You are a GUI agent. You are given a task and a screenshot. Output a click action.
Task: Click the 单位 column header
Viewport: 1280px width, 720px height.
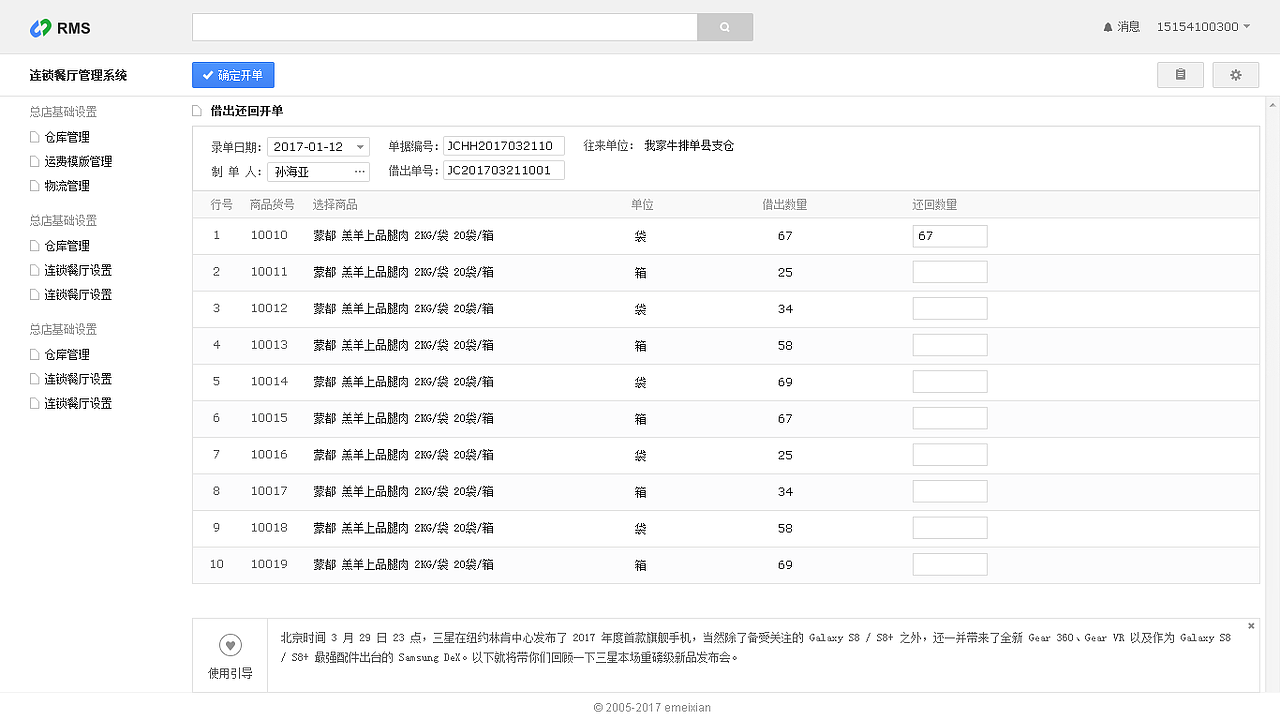[642, 205]
